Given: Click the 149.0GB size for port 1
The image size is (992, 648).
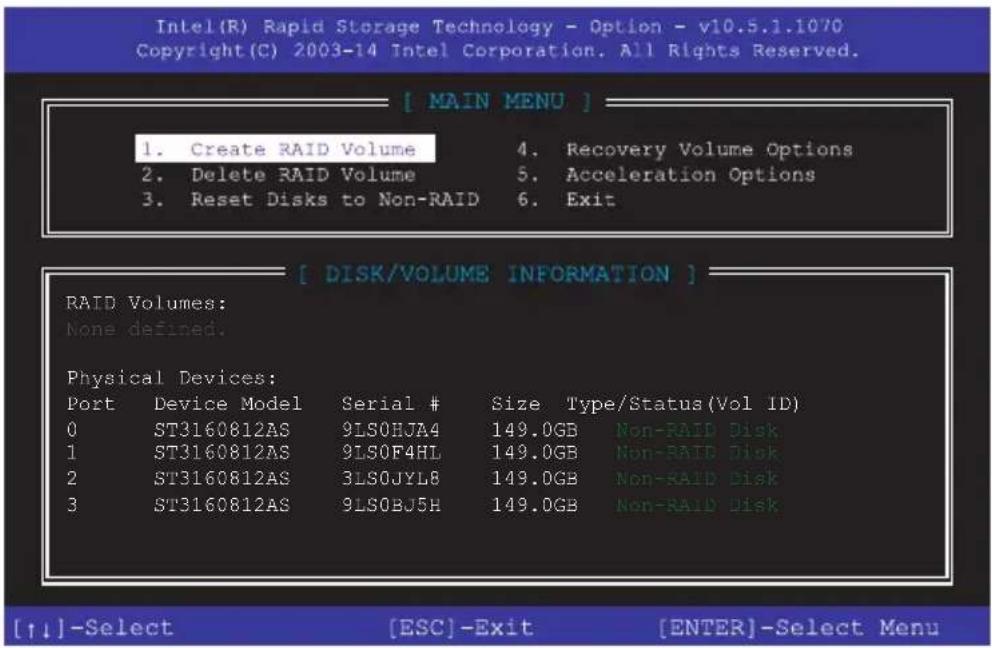Looking at the screenshot, I should pos(535,452).
